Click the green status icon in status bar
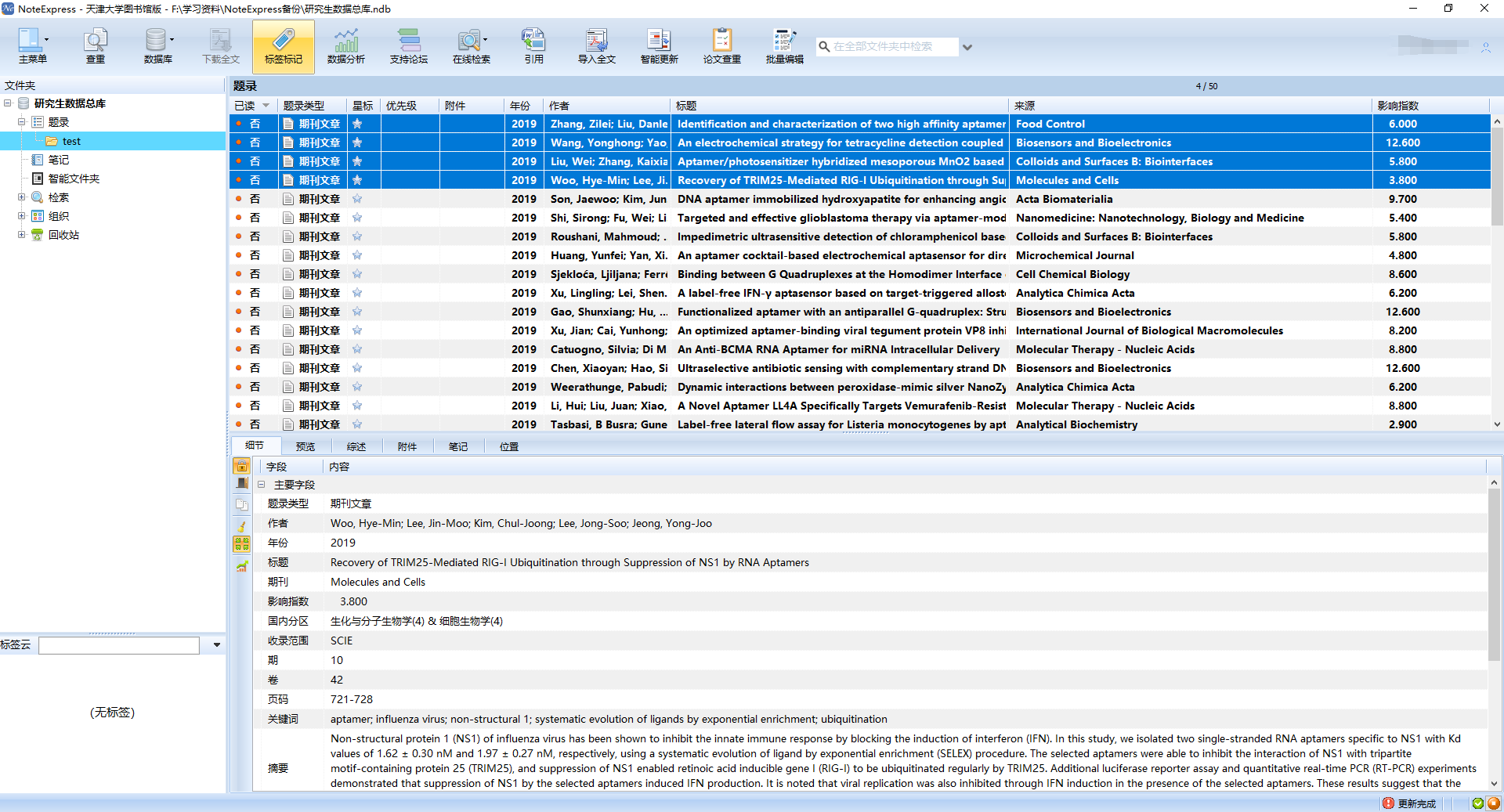The height and width of the screenshot is (812, 1504). [x=1477, y=803]
